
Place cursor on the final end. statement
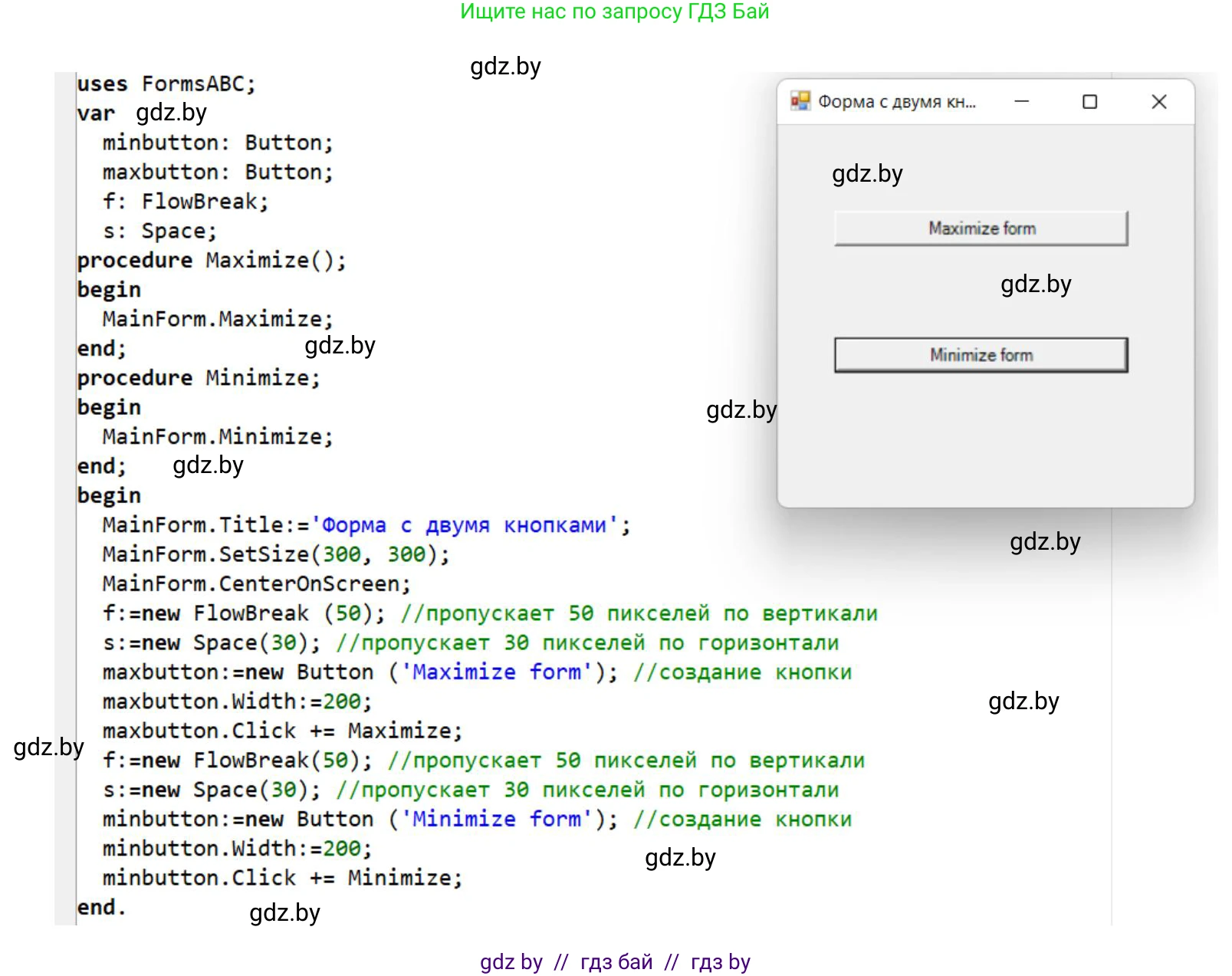tap(100, 907)
